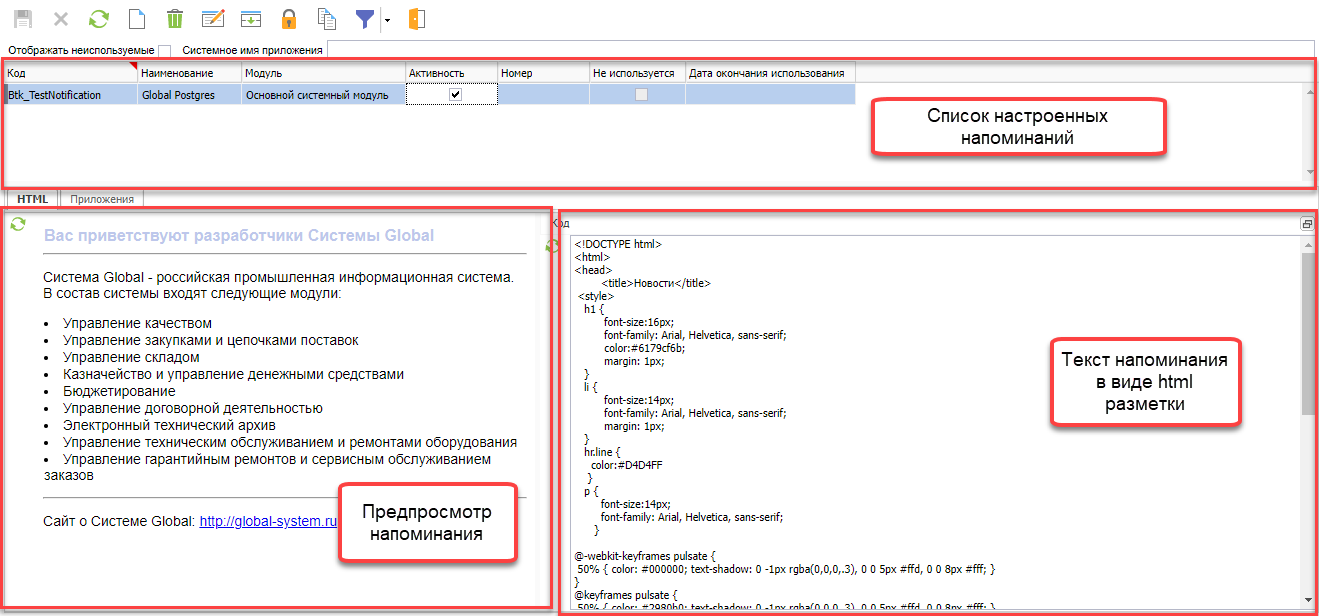
Task: Switch to the 'Приложения' tab
Action: click(x=102, y=199)
